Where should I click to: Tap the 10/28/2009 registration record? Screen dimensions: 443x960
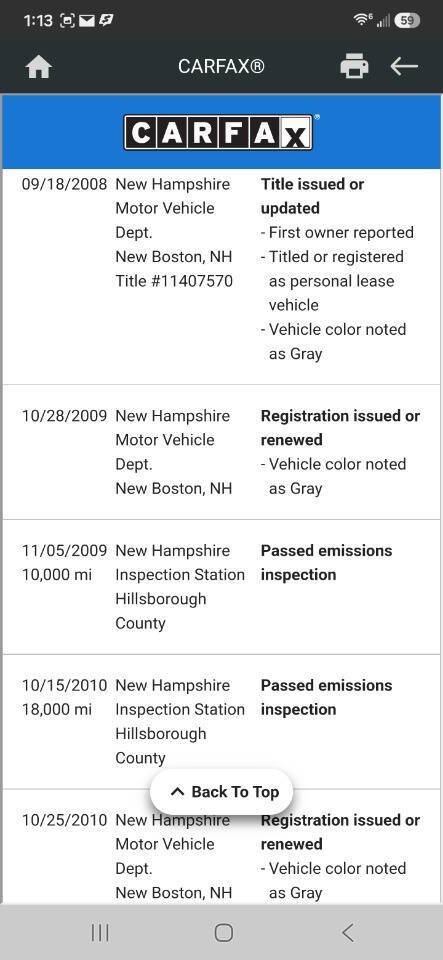click(222, 452)
